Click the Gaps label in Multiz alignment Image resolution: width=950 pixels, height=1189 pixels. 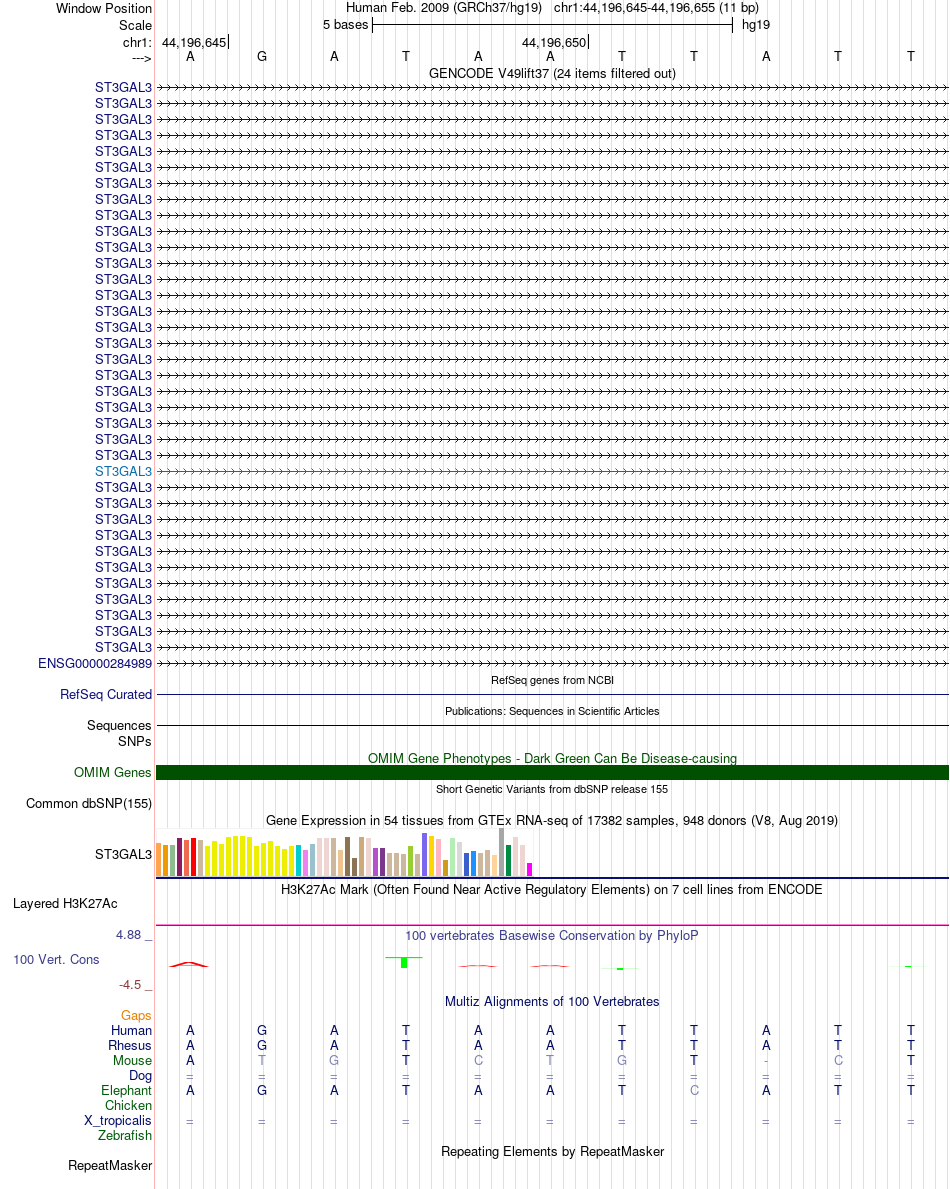point(136,1015)
